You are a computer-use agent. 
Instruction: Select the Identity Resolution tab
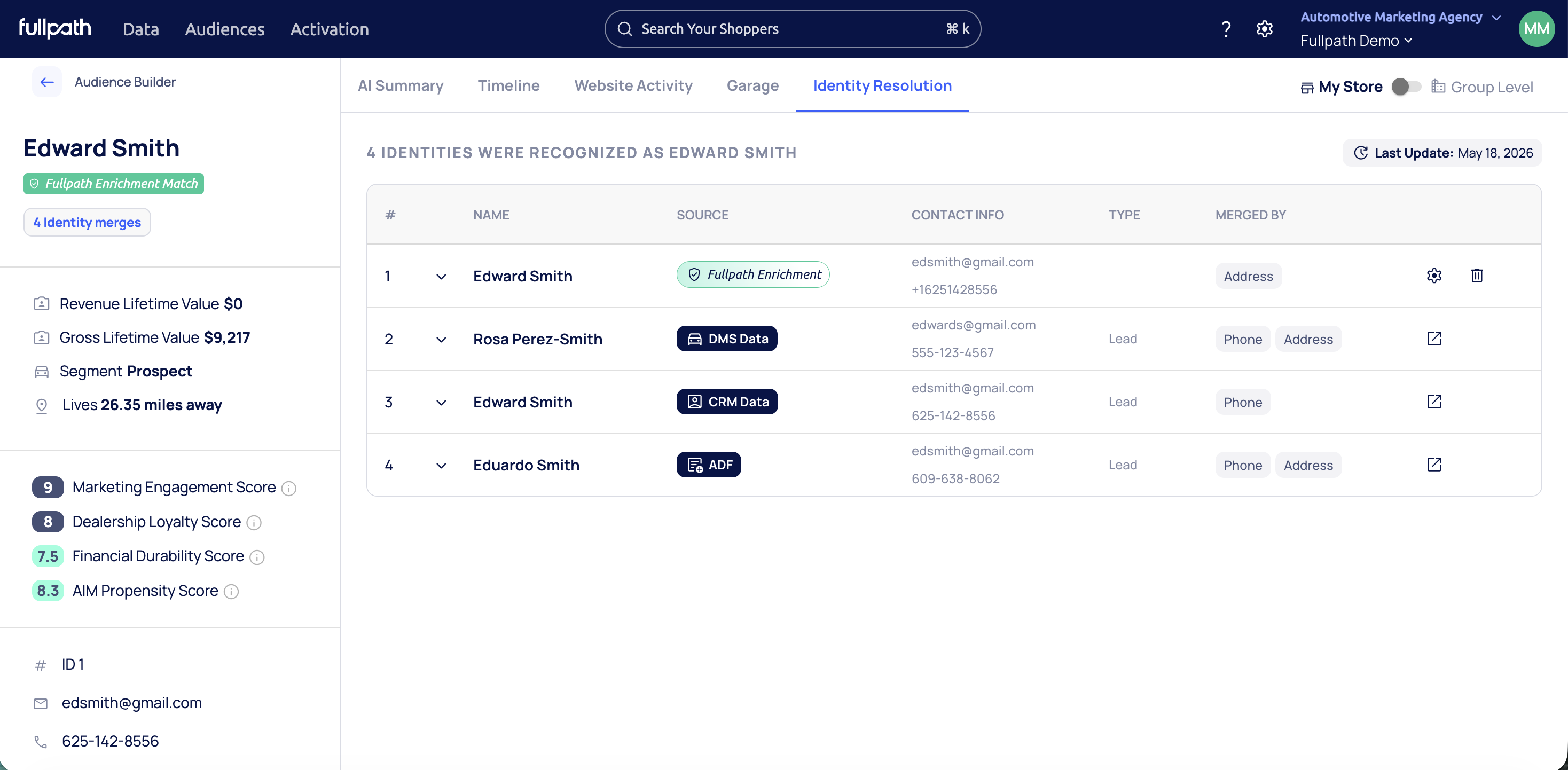(882, 86)
